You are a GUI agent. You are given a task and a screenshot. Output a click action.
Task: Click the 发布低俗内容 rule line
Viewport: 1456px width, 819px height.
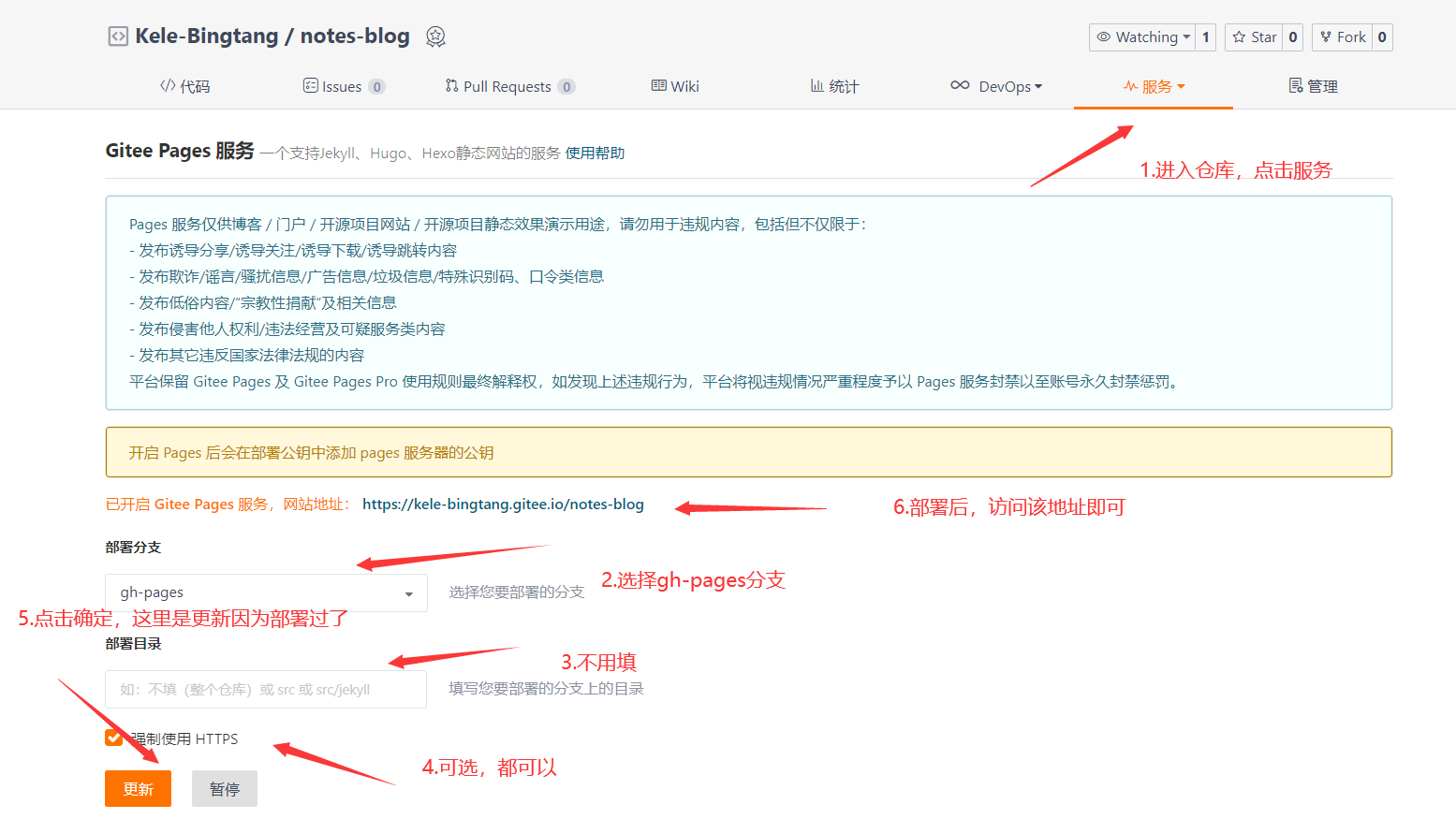(263, 303)
